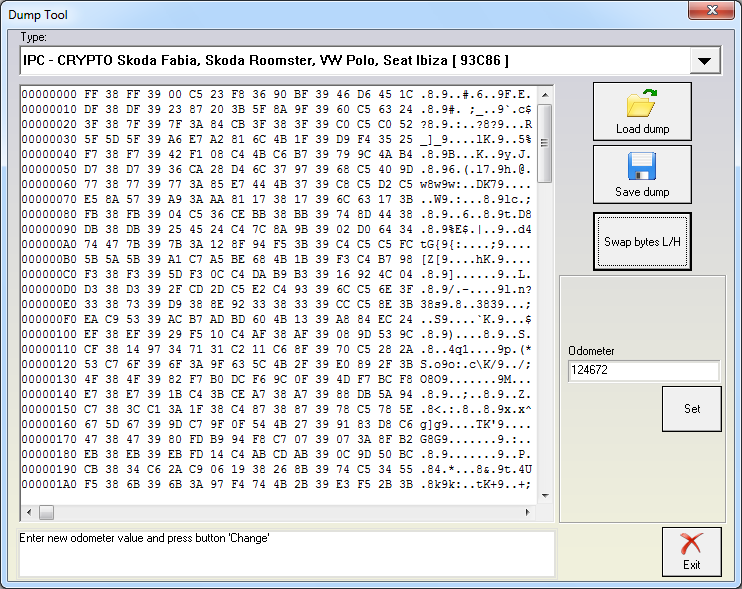Screen dimensions: 742x589
Task: Click hex row address 00000040
Action: tap(49, 154)
